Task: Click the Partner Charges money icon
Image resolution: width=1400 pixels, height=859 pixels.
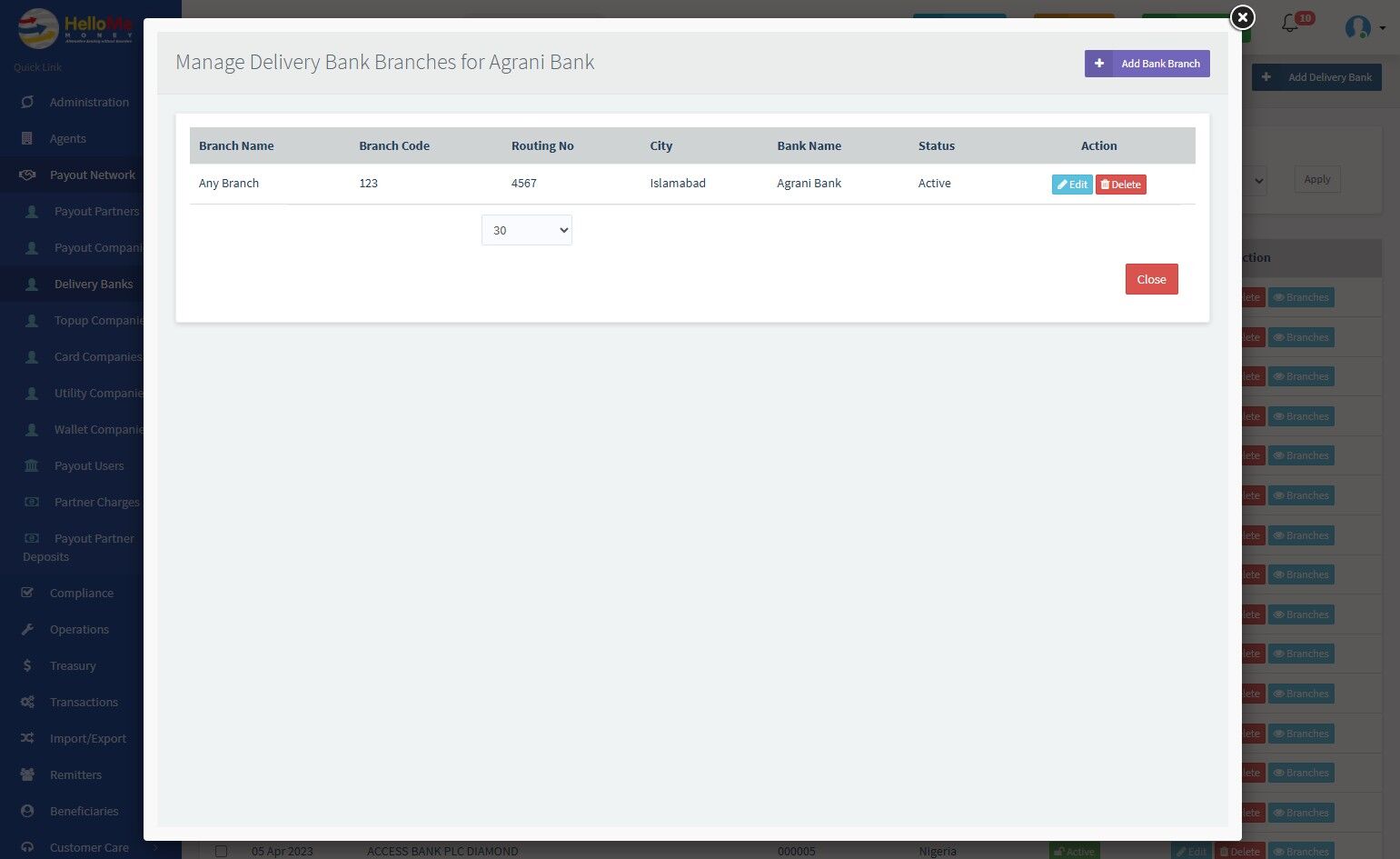Action: pos(32,502)
